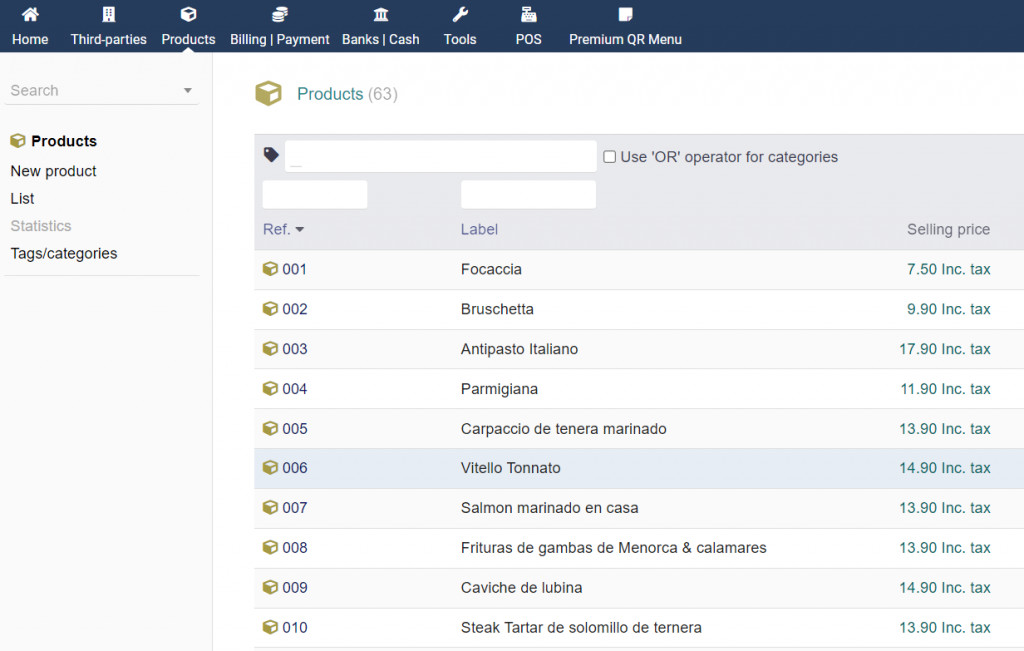This screenshot has height=651, width=1024.
Task: Open Banks | Cash via bank icon
Action: click(381, 15)
